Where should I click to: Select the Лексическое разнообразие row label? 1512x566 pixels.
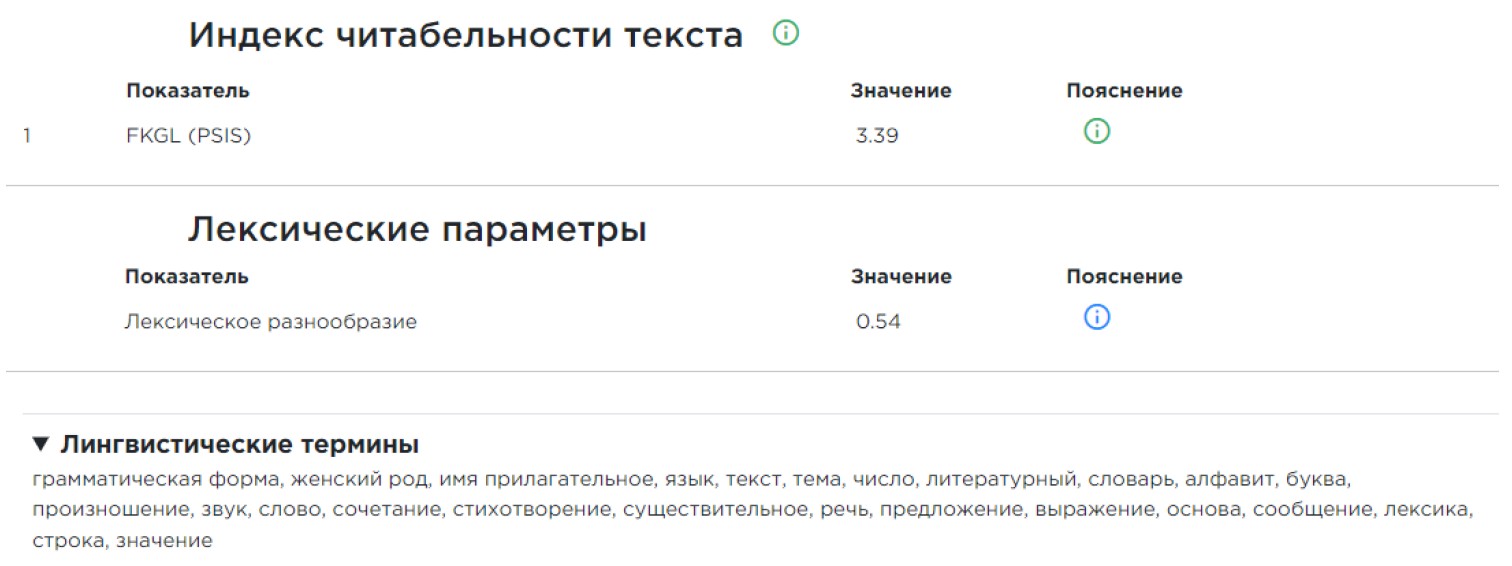pyautogui.click(x=270, y=322)
